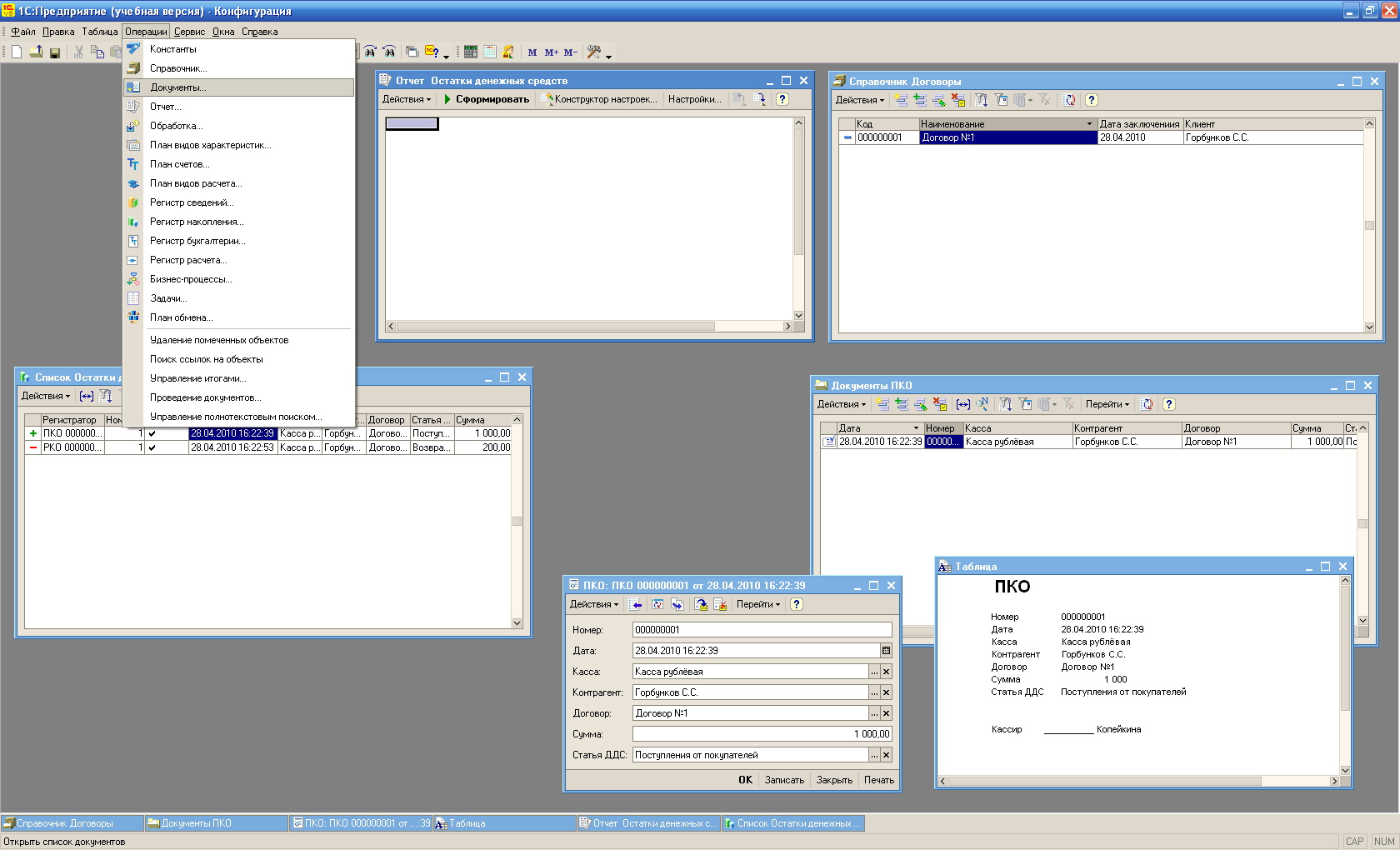Toggle the activity checkmark in the ПКО register row
The image size is (1400, 850).
[152, 433]
